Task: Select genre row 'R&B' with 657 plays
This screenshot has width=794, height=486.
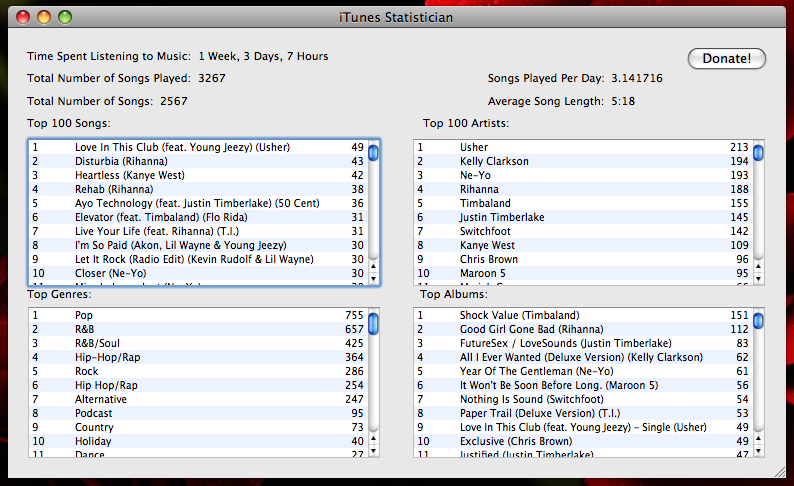Action: tap(198, 330)
